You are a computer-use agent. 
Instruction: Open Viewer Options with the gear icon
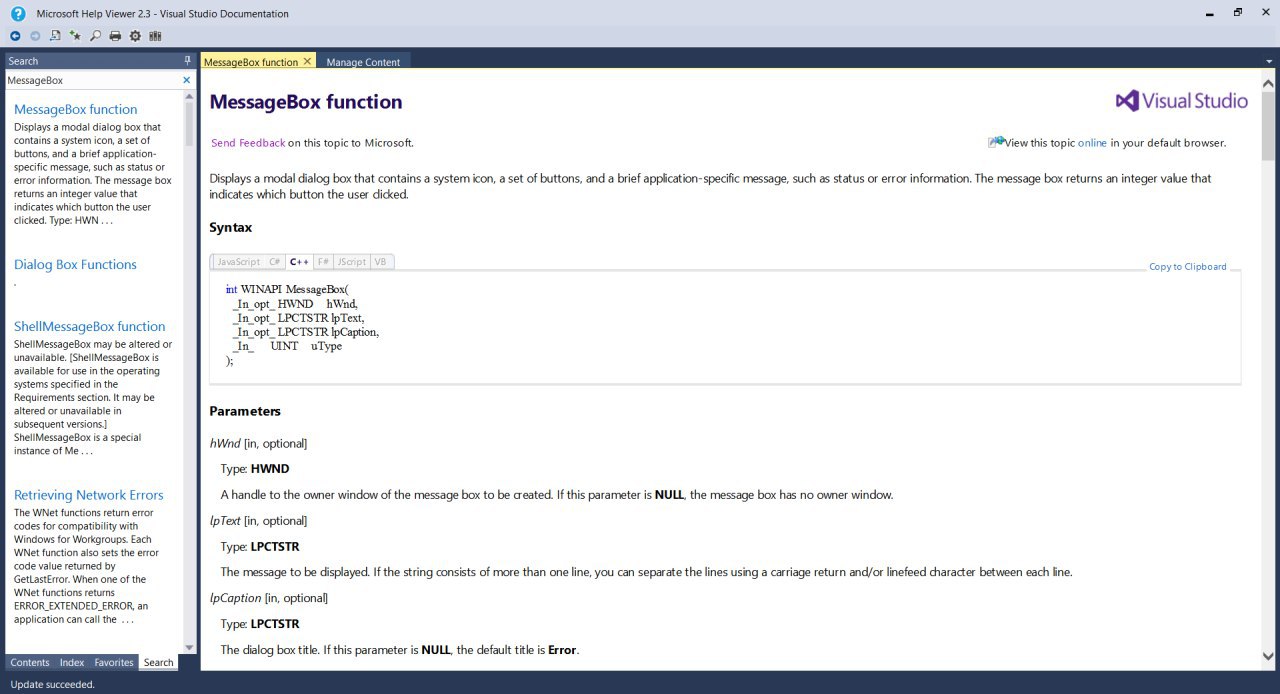click(135, 36)
